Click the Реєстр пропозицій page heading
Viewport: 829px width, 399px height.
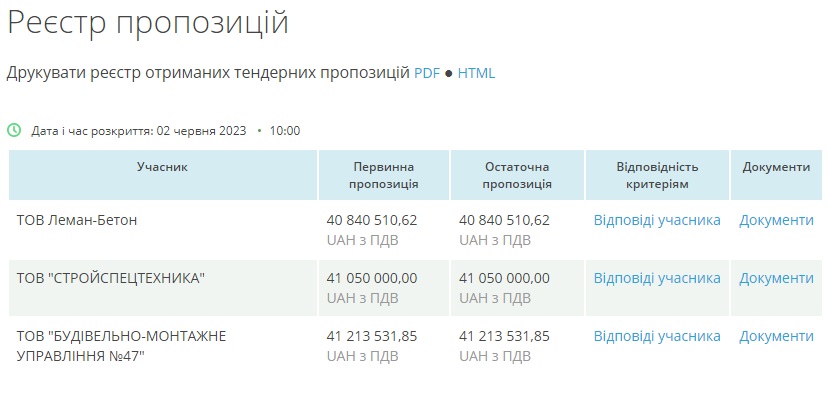(x=148, y=23)
